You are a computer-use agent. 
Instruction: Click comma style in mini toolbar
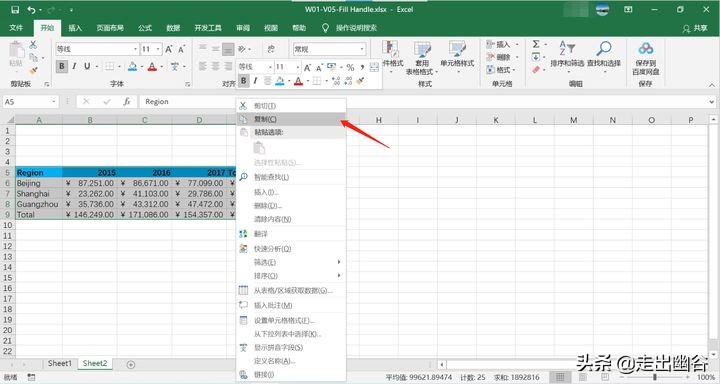362,68
